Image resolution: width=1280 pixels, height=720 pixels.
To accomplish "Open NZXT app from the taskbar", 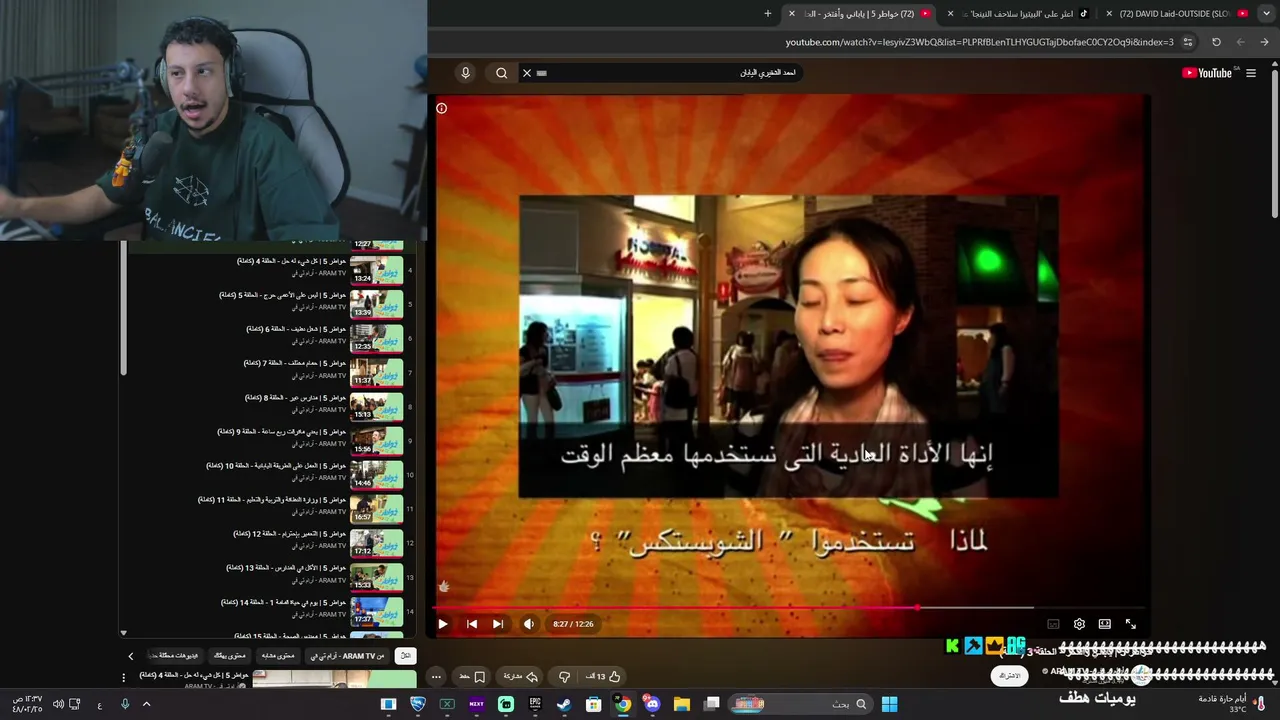I will click(x=476, y=704).
